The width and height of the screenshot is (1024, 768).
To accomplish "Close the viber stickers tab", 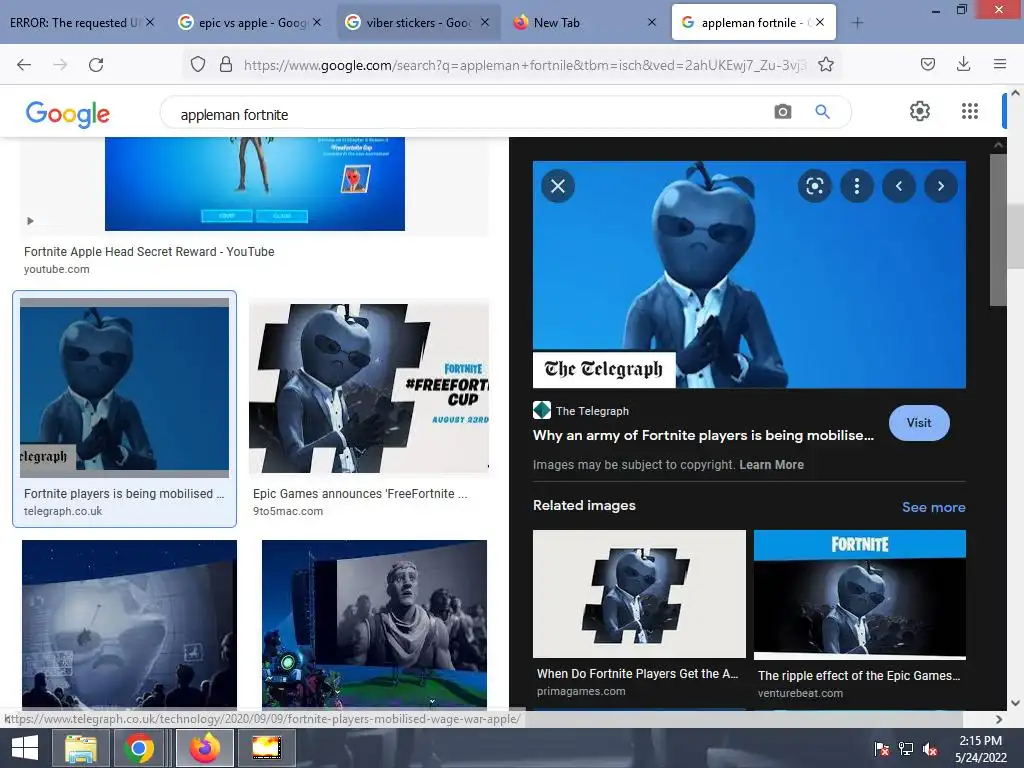I will pyautogui.click(x=485, y=22).
